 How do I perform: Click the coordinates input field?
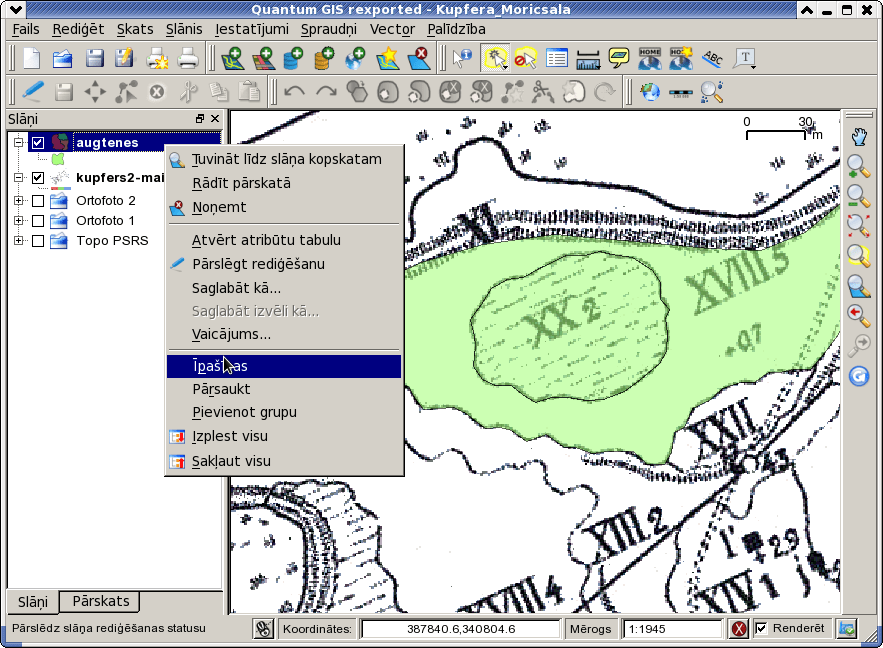coord(461,629)
